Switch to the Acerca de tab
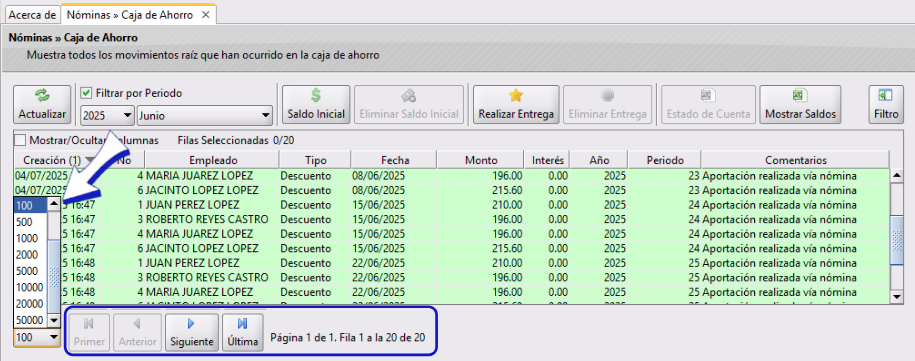915x361 pixels. [x=33, y=15]
